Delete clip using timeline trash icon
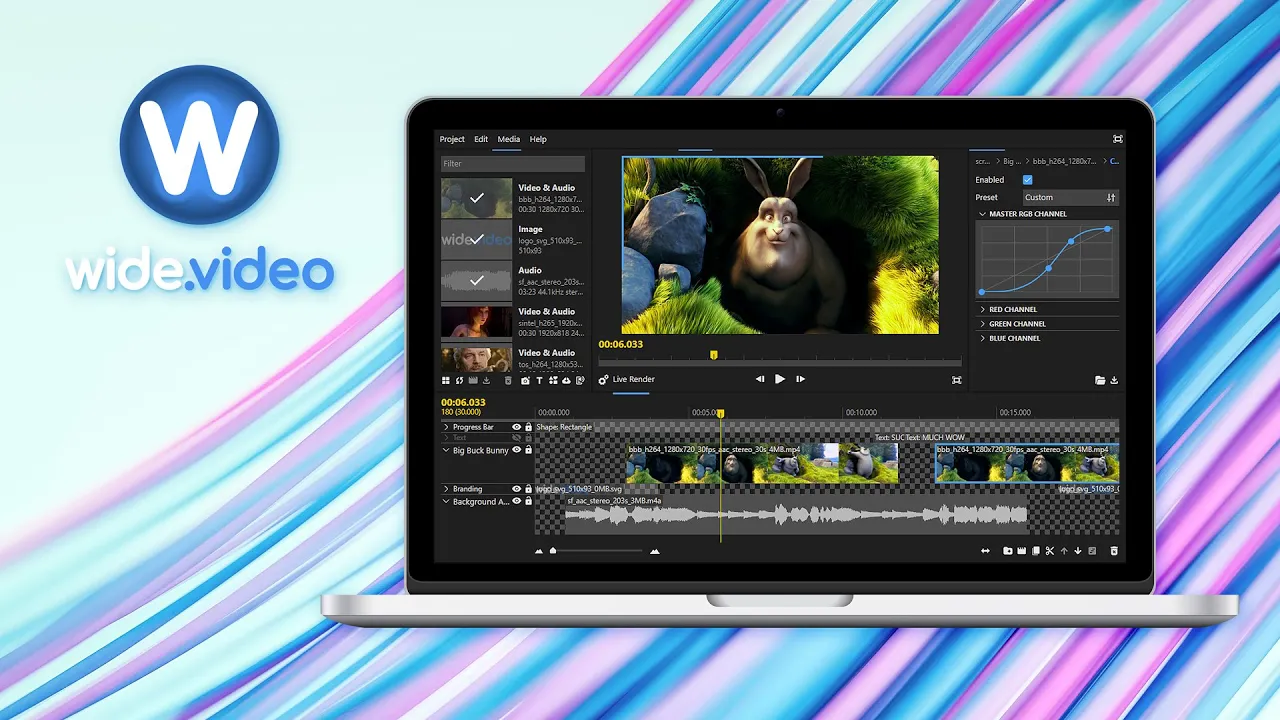Viewport: 1280px width, 720px height. (x=1114, y=551)
